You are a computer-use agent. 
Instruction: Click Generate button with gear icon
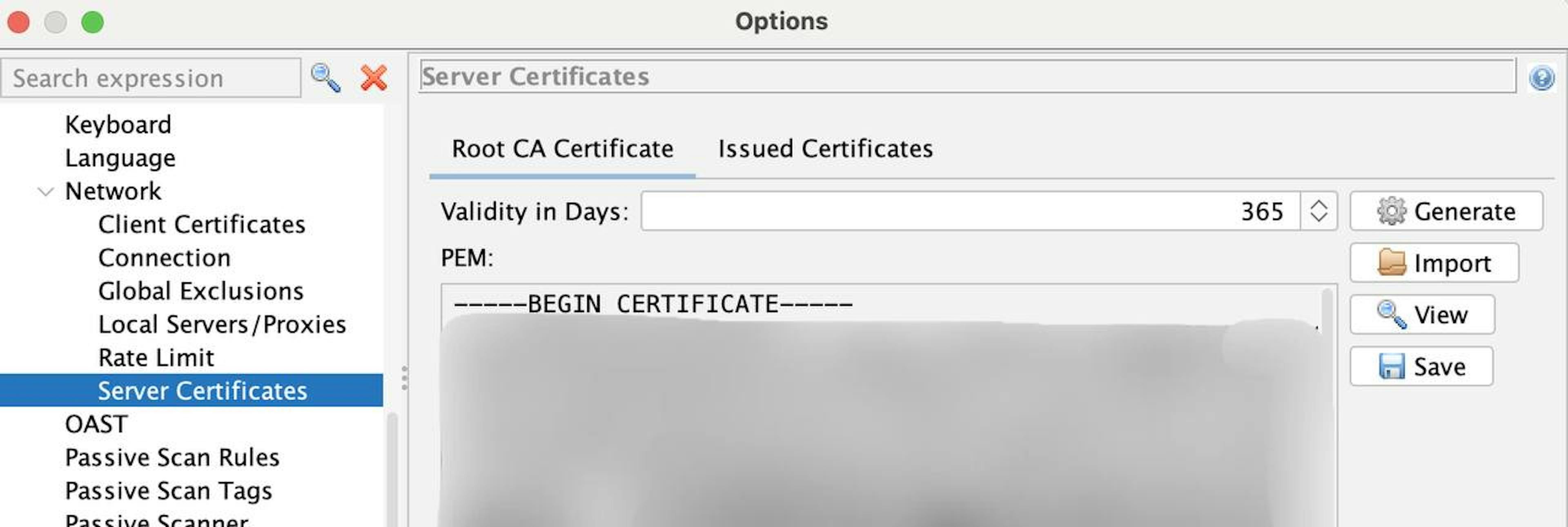1445,211
